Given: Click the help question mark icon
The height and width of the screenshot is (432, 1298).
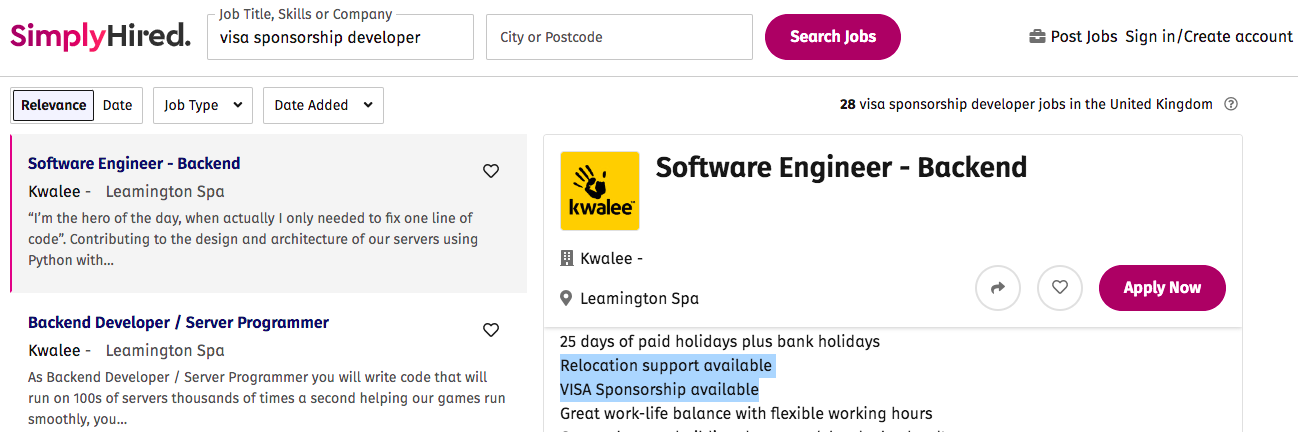Looking at the screenshot, I should click(1231, 104).
